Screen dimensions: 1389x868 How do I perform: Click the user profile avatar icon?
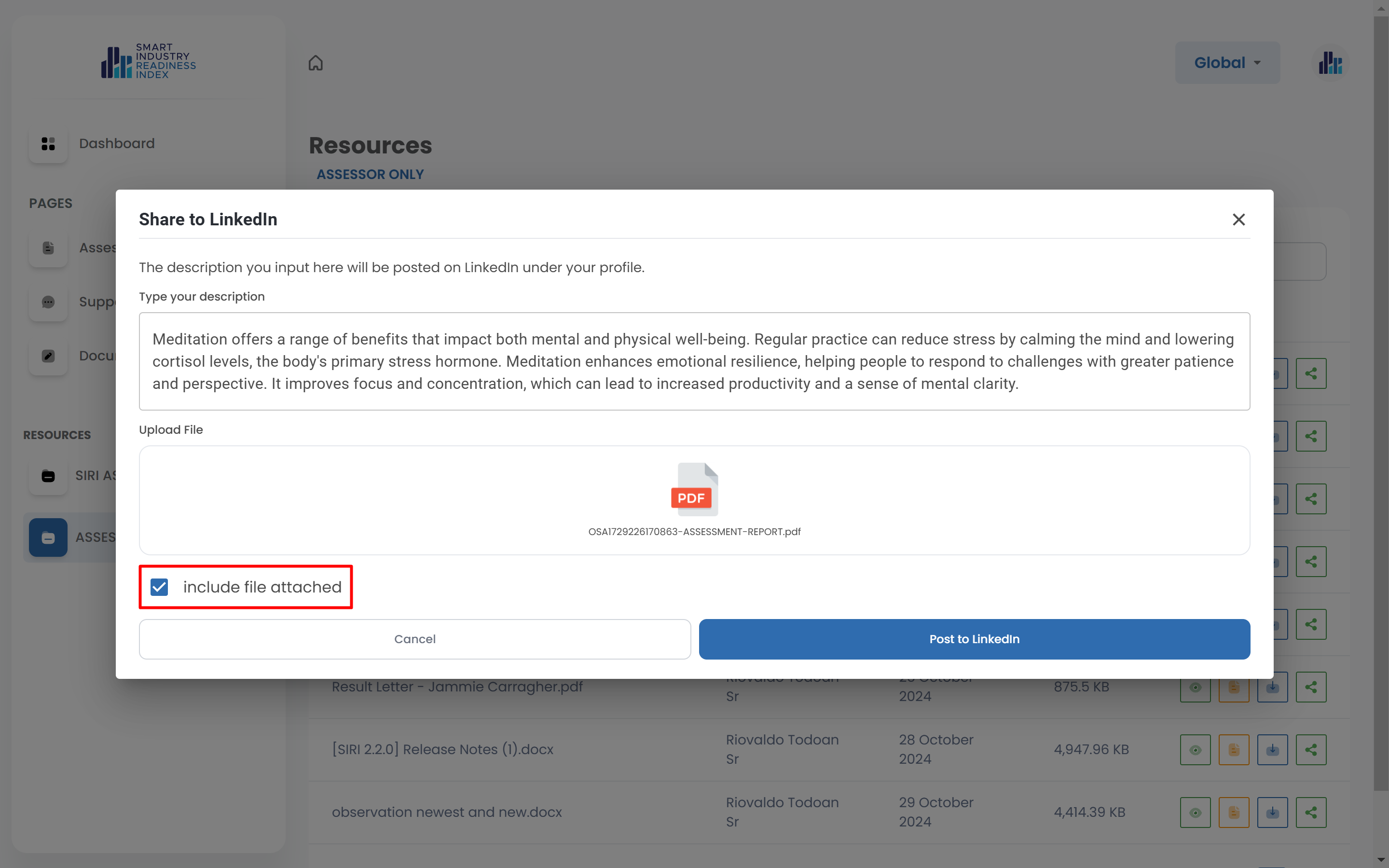(1330, 63)
